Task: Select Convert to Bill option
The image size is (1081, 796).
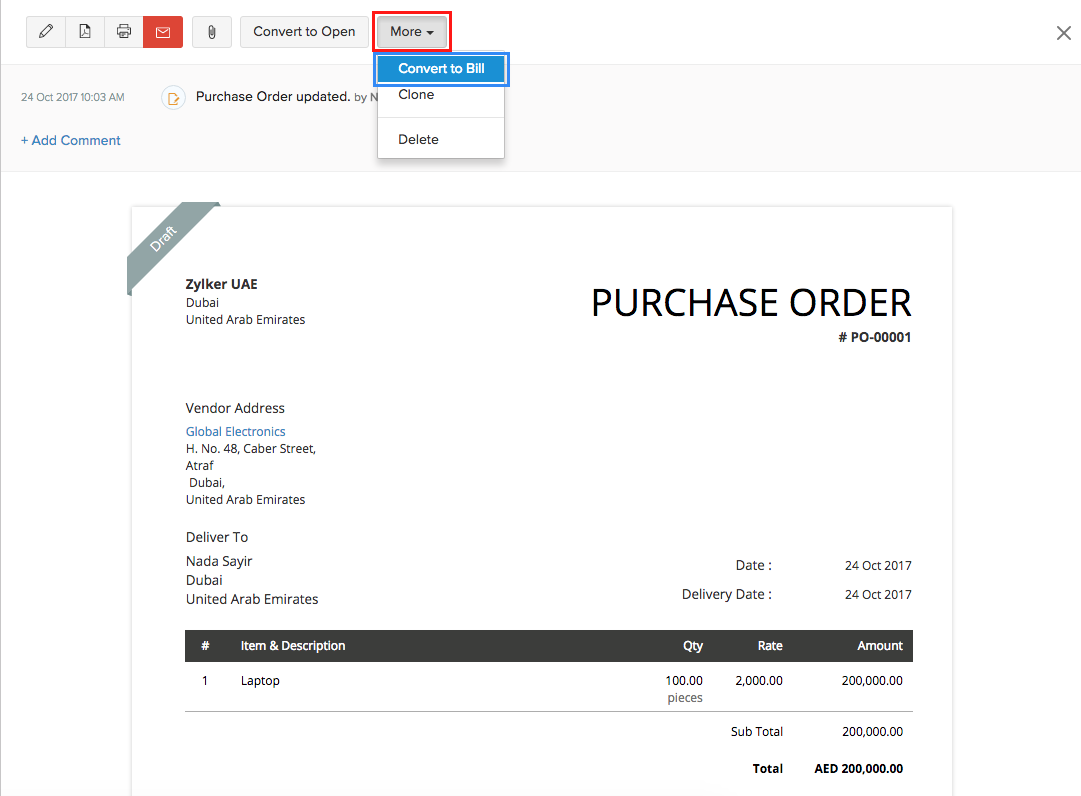Action: tap(441, 69)
